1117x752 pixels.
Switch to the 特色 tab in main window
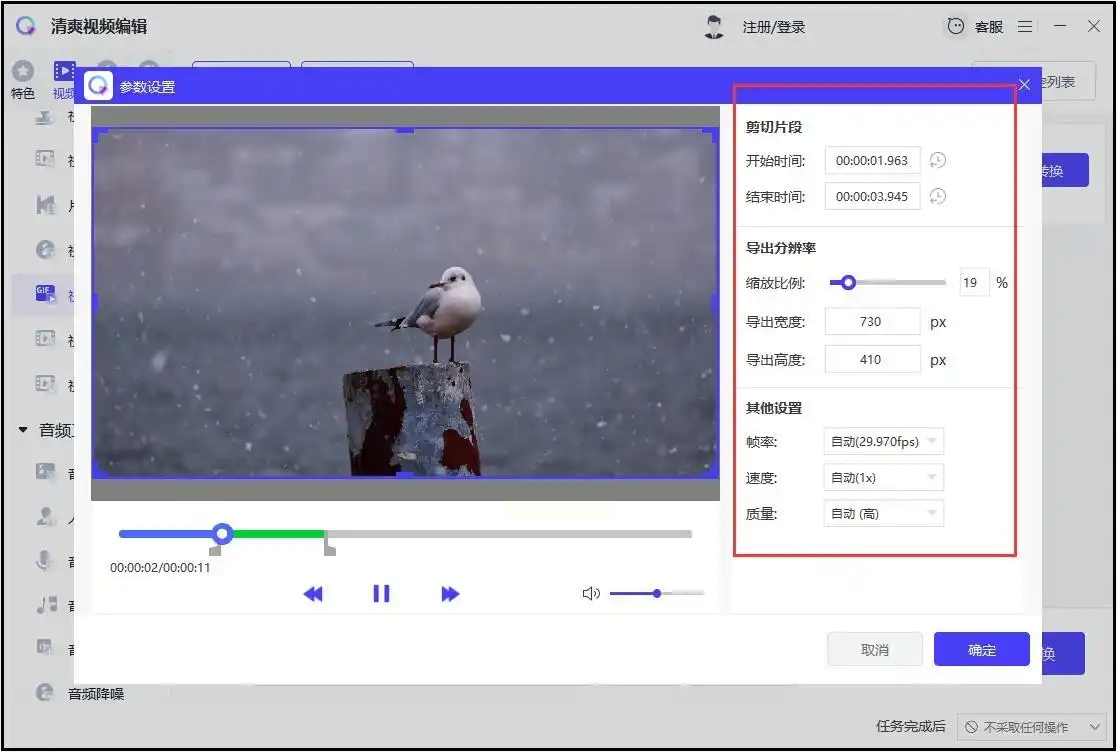click(x=23, y=79)
